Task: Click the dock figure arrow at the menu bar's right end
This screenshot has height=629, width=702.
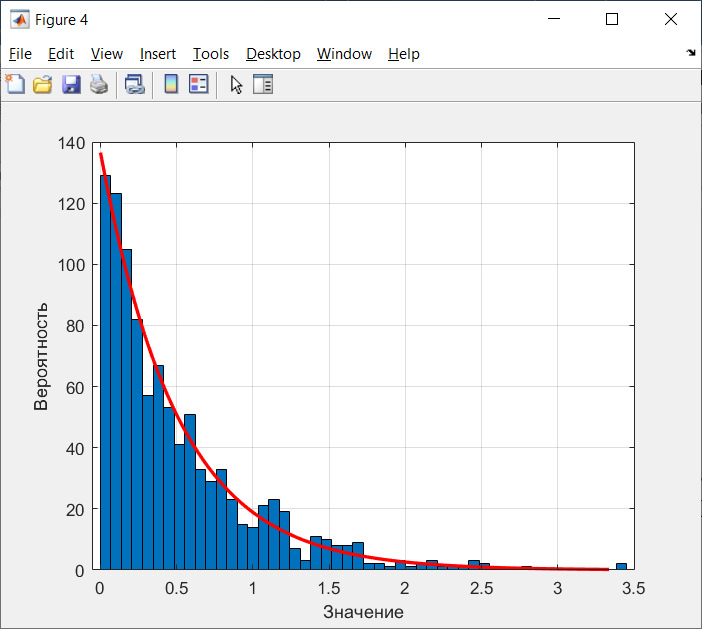Action: (x=691, y=53)
